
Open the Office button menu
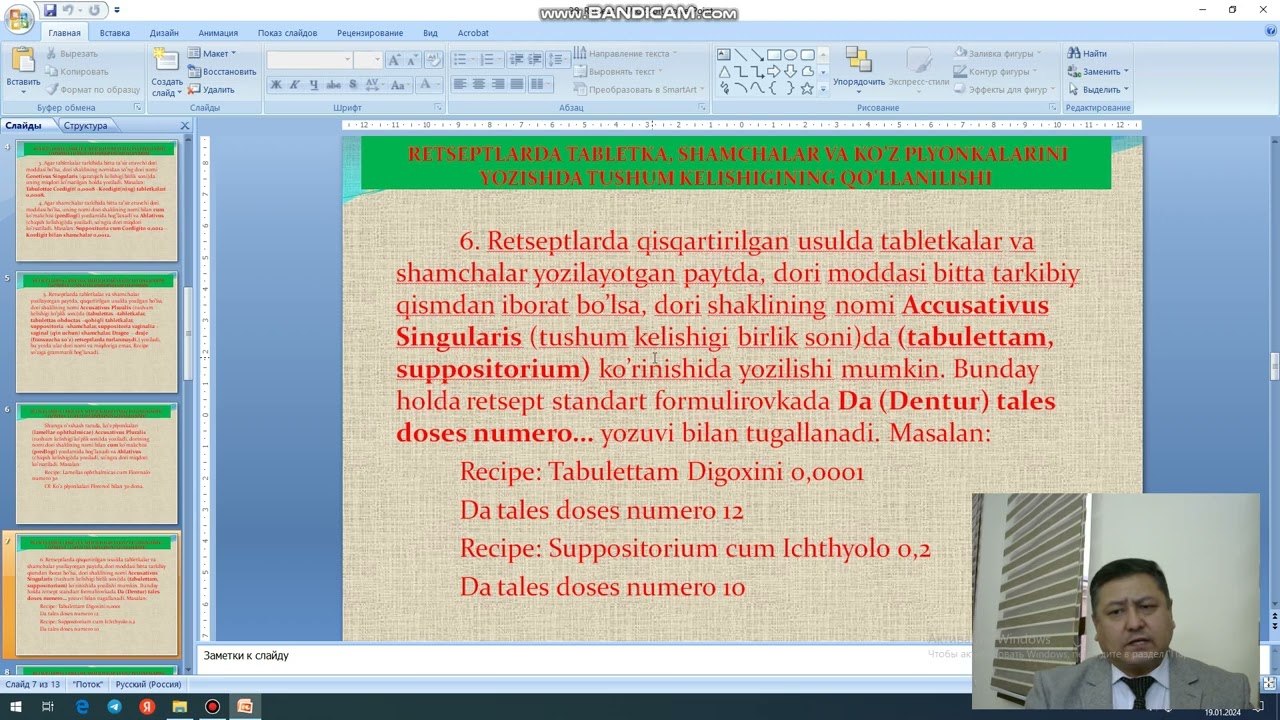[18, 18]
